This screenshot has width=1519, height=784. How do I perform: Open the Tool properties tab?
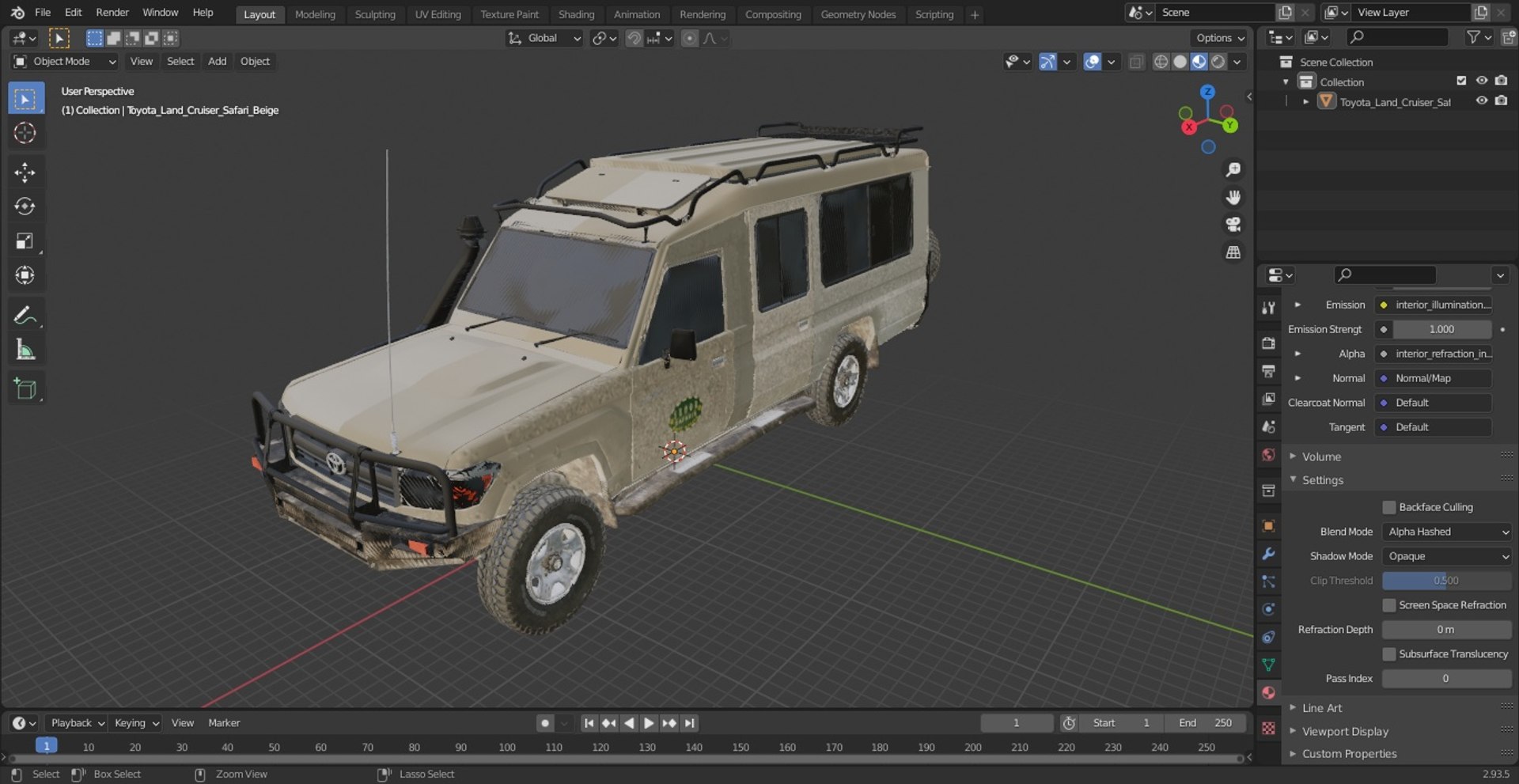tap(1268, 308)
